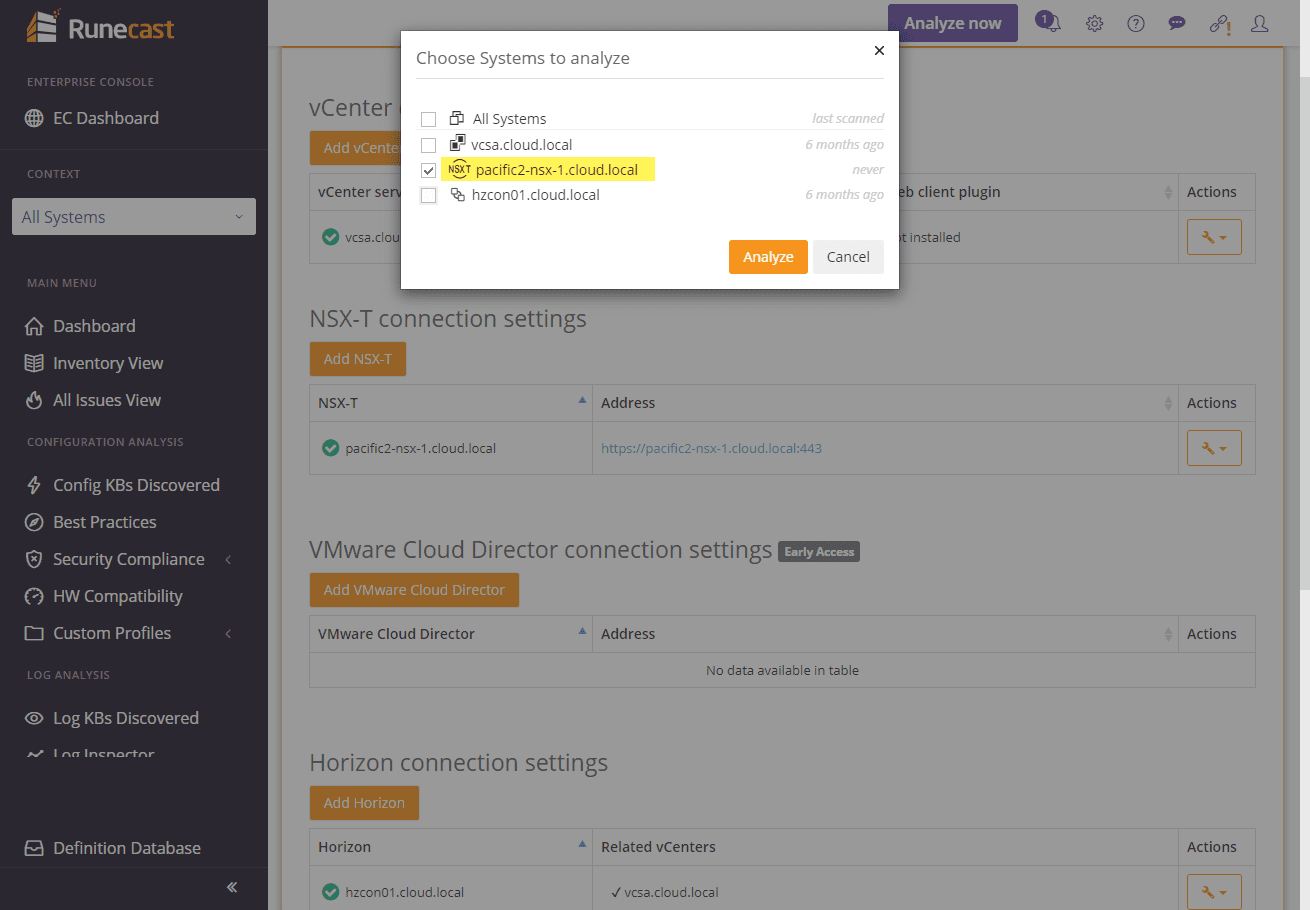The image size is (1310, 910).
Task: Open the notifications bell with badge 1
Action: point(1048,22)
